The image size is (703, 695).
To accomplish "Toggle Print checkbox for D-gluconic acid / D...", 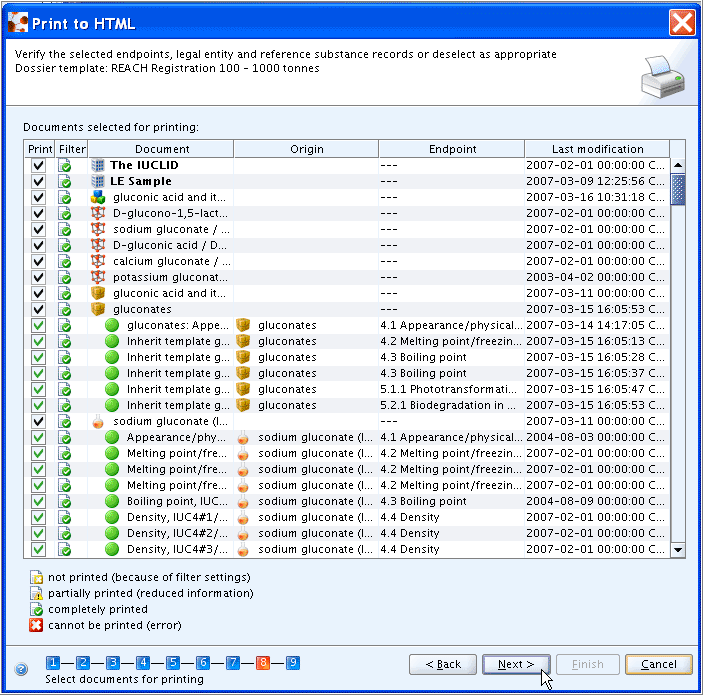I will click(39, 245).
